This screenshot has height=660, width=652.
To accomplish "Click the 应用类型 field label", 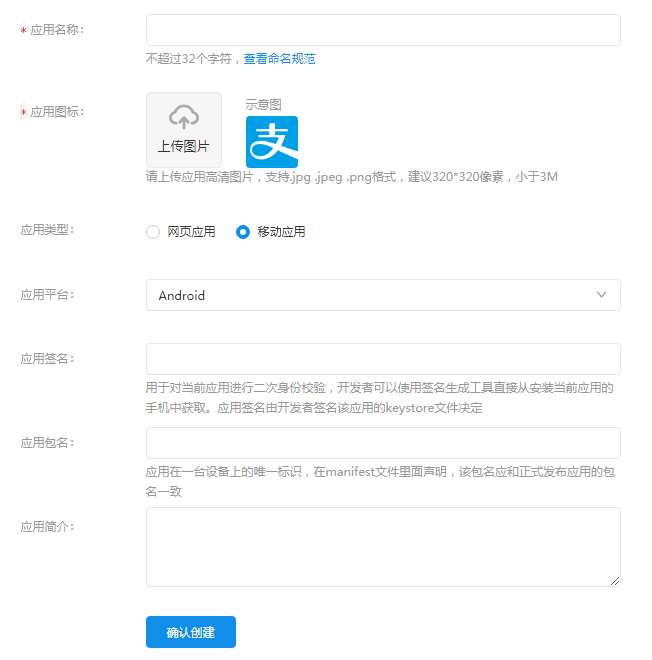I will (x=47, y=230).
